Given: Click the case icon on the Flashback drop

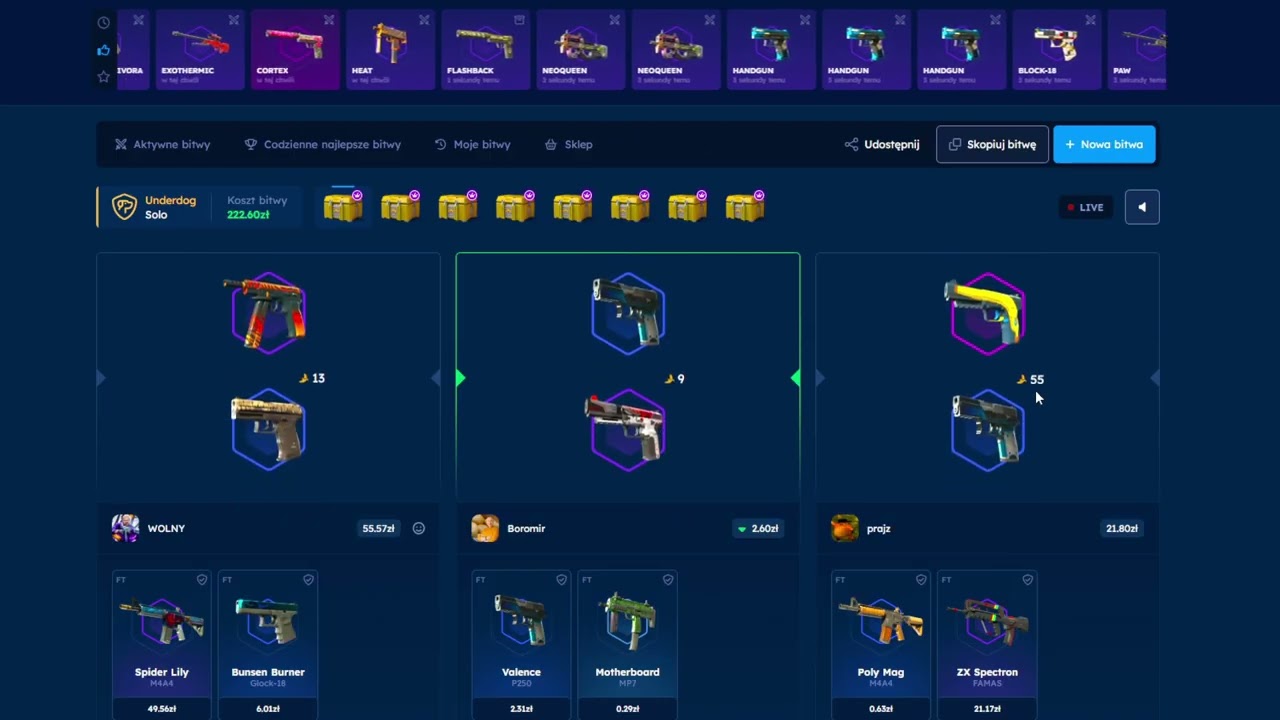Looking at the screenshot, I should (x=519, y=20).
